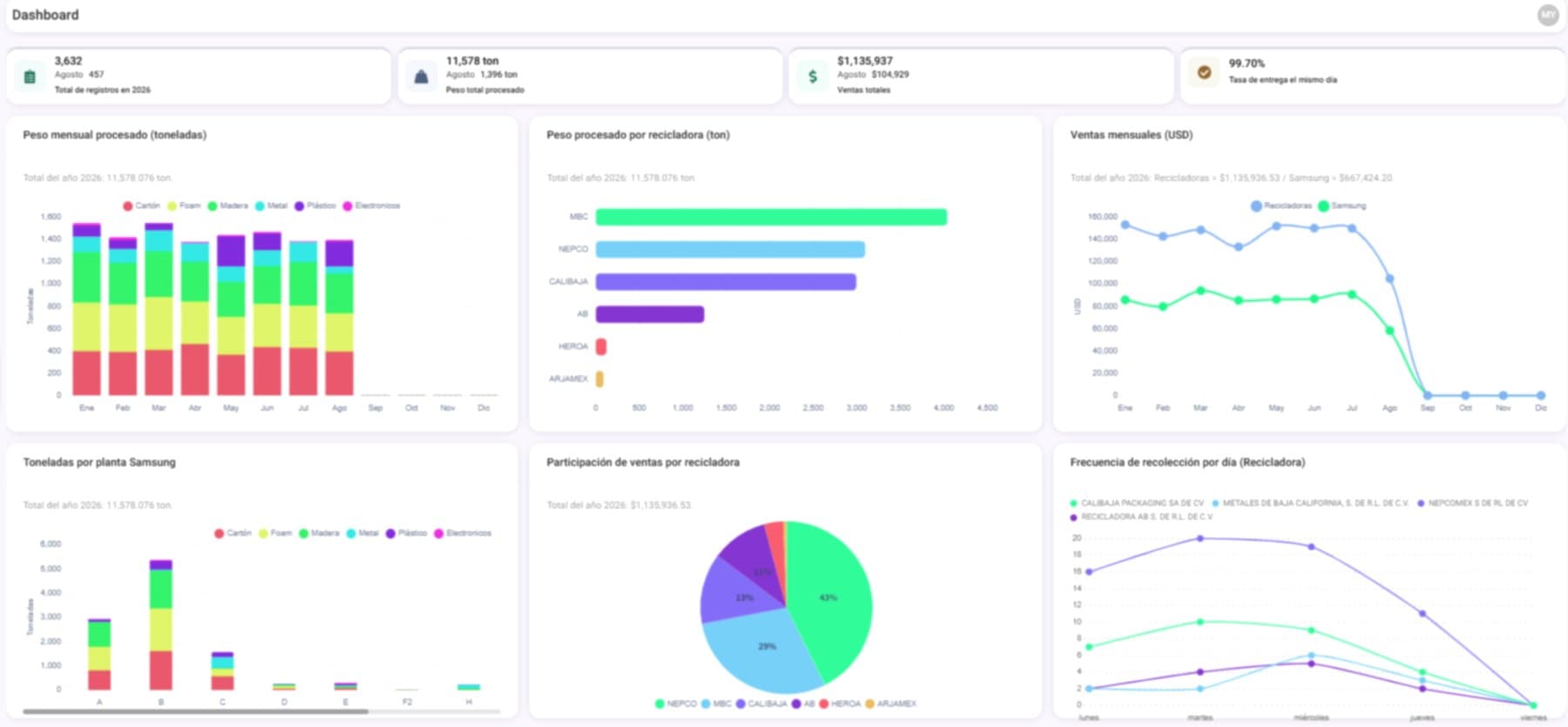1568x727 pixels.
Task: Click the purple AB horizontal bar
Action: click(x=650, y=314)
